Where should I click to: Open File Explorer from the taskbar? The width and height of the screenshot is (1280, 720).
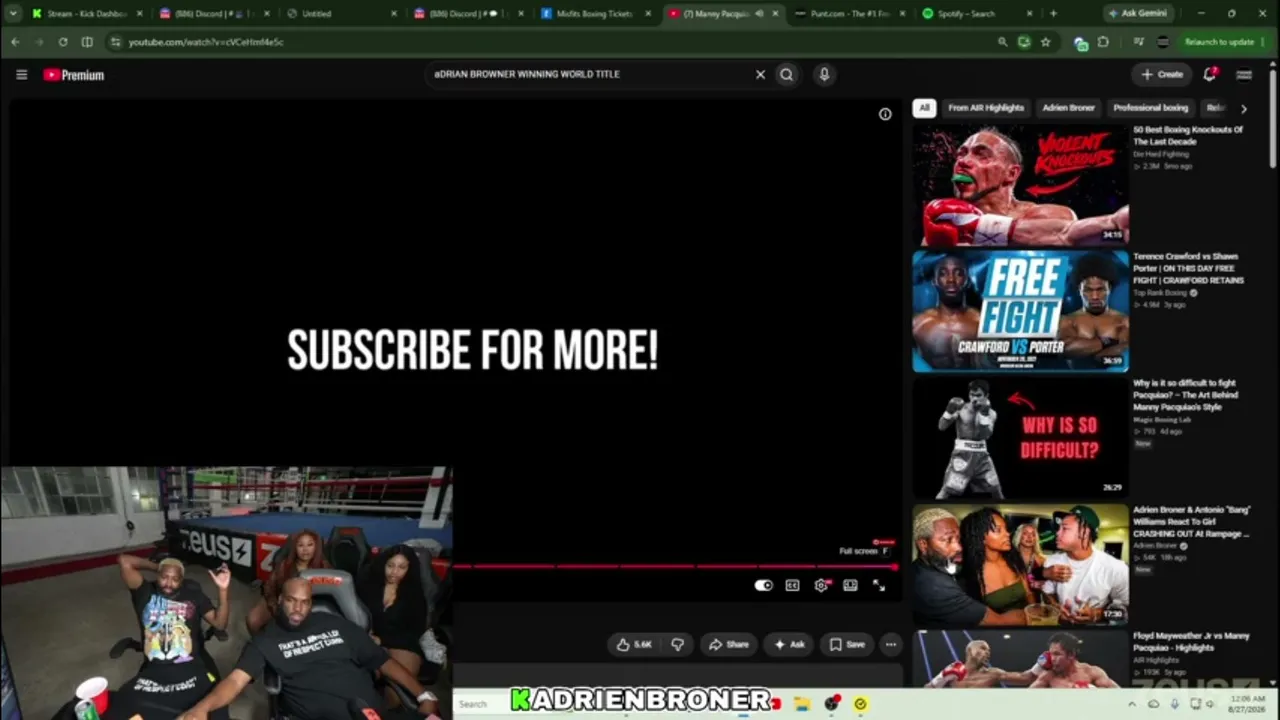[802, 704]
